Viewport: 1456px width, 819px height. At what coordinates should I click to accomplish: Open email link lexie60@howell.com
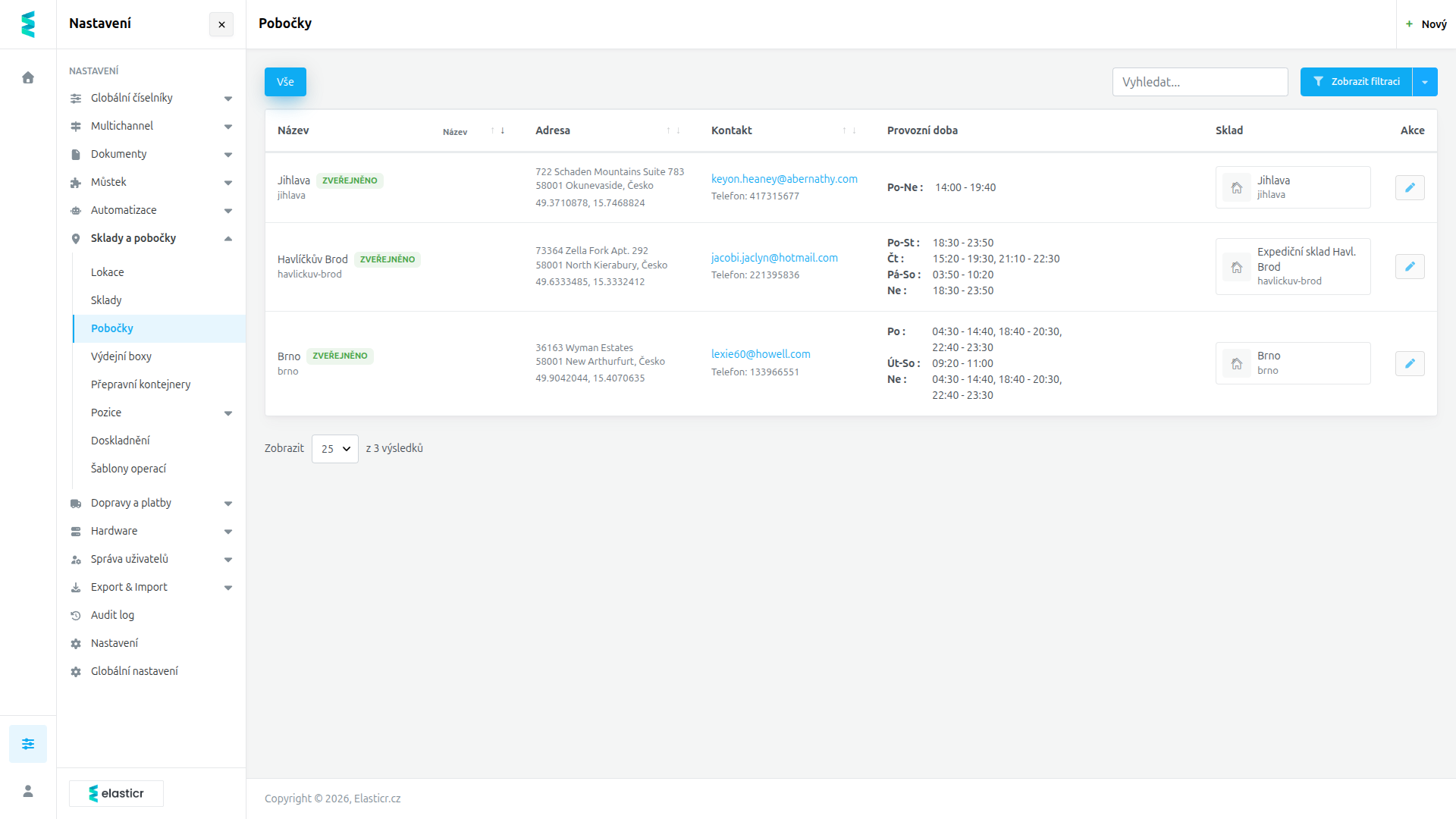click(761, 354)
